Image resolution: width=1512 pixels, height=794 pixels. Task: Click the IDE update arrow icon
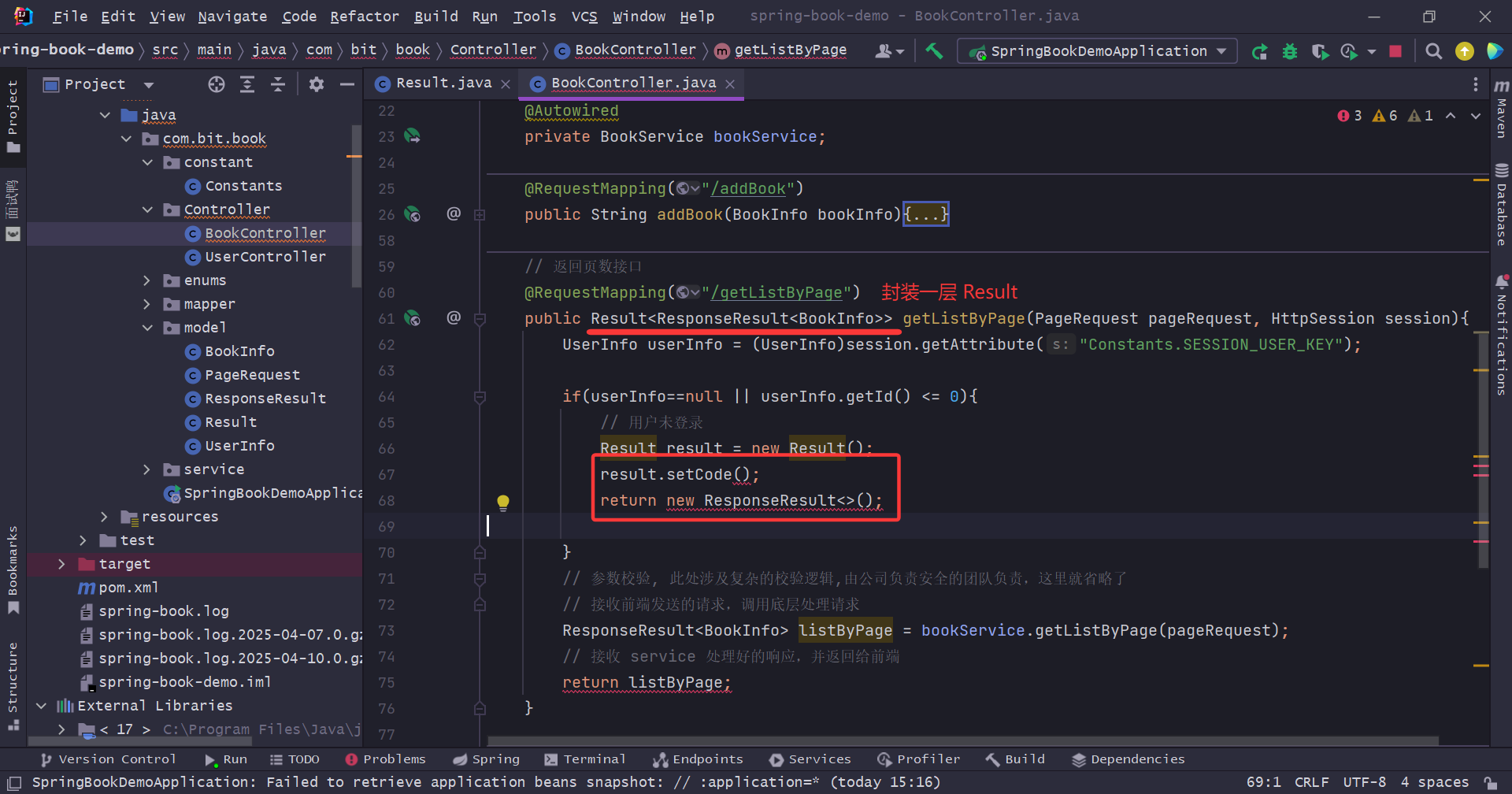1465,51
